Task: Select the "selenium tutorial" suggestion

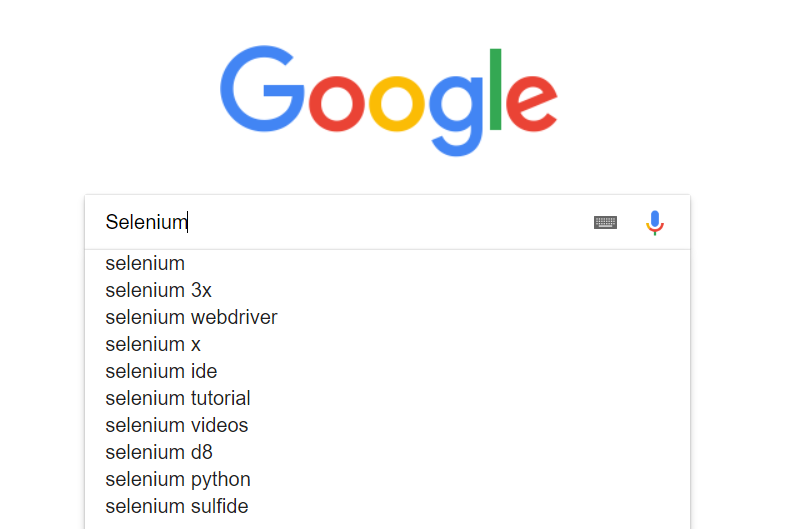Action: (178, 399)
